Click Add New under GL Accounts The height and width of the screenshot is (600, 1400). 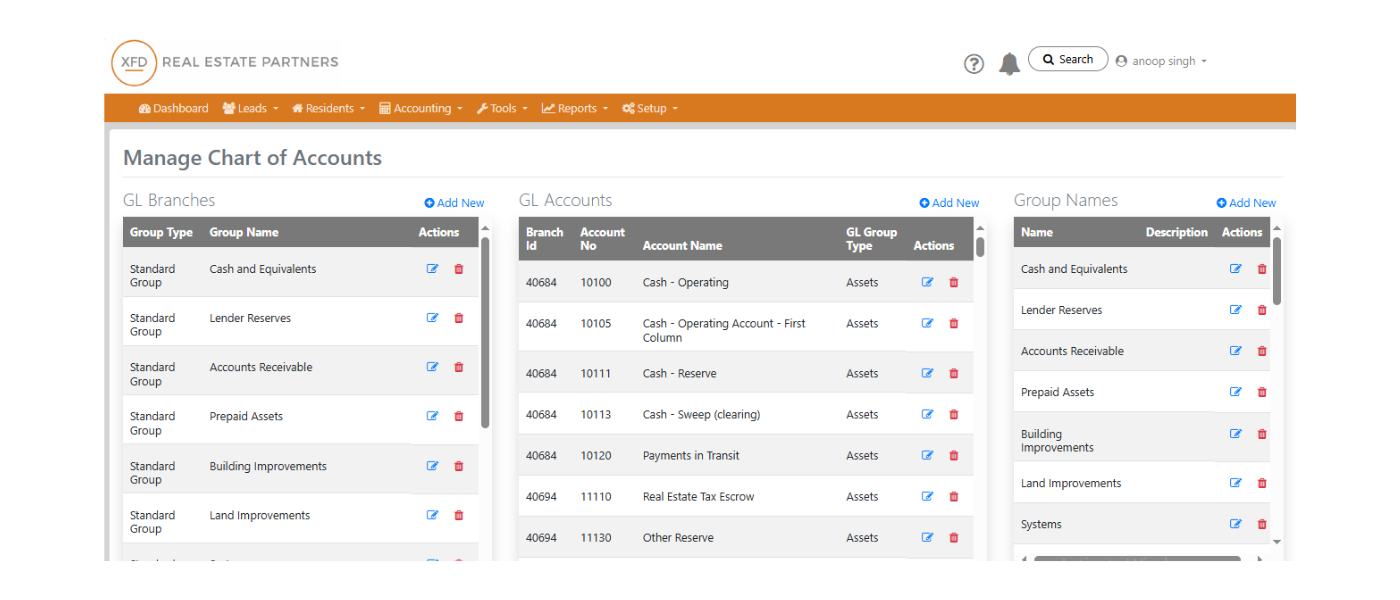(x=949, y=203)
